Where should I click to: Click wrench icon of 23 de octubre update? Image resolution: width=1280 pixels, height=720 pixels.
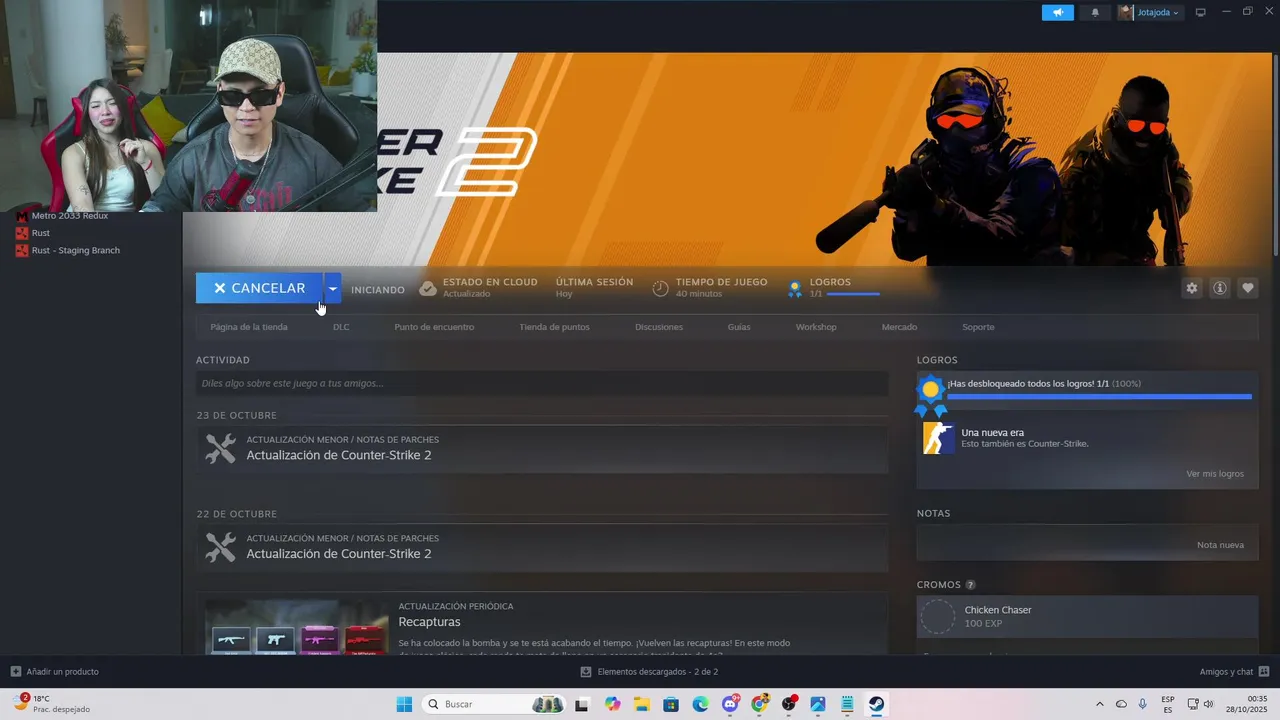220,448
